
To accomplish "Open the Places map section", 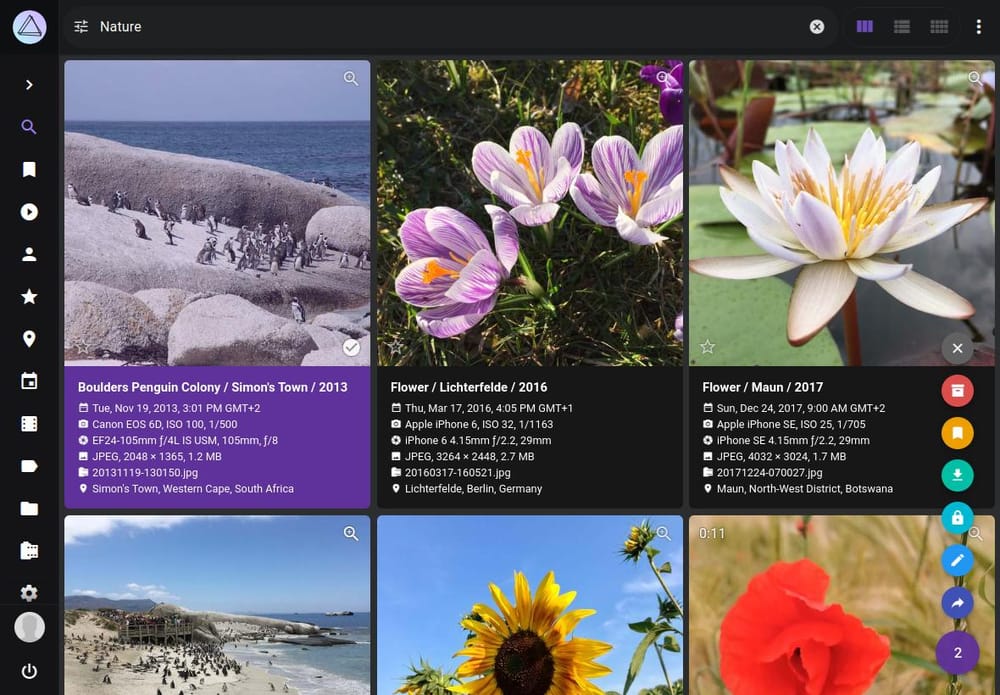I will click(29, 339).
